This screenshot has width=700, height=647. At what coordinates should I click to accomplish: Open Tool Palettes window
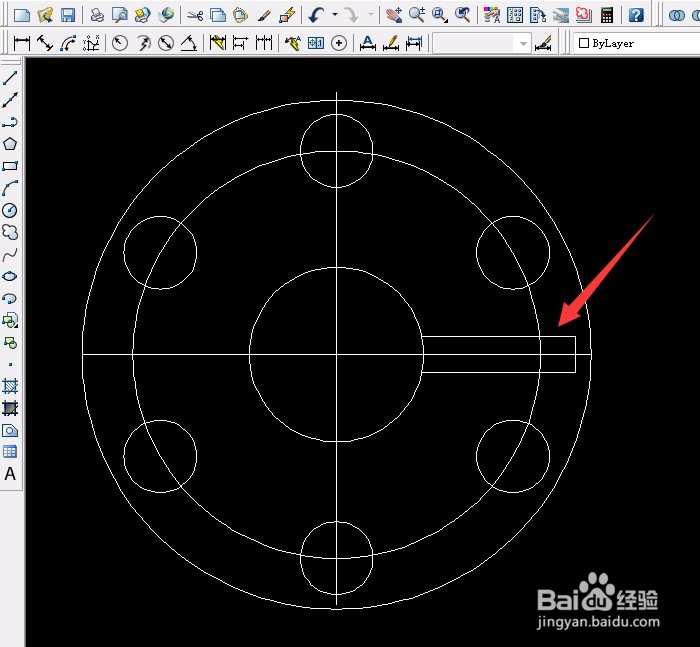point(538,15)
